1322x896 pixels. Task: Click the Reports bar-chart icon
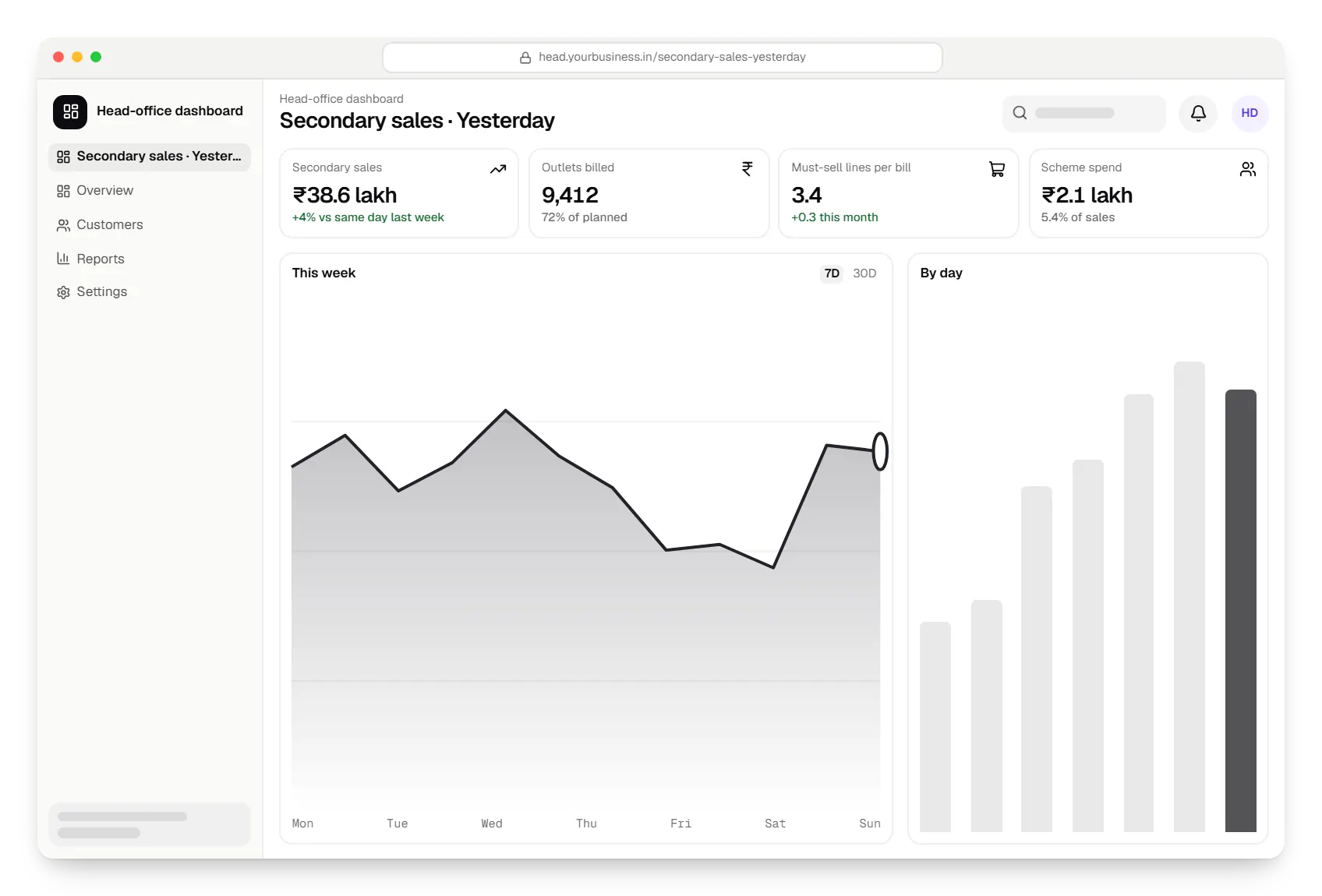click(63, 259)
